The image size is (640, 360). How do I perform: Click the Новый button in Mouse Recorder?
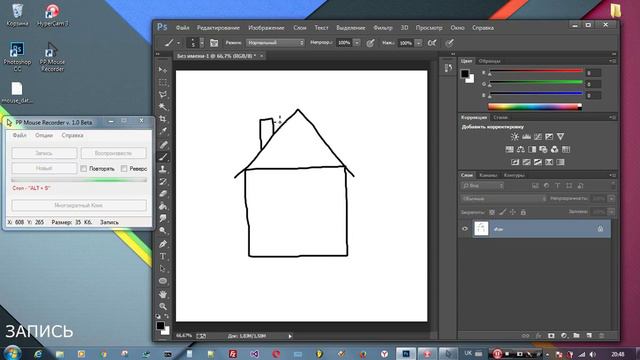pos(44,168)
